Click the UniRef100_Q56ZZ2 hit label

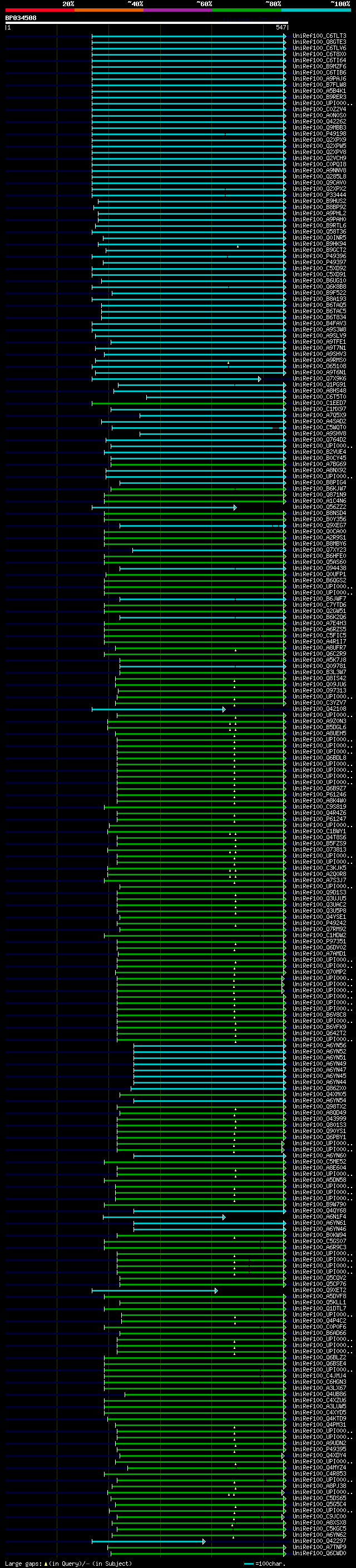319,507
